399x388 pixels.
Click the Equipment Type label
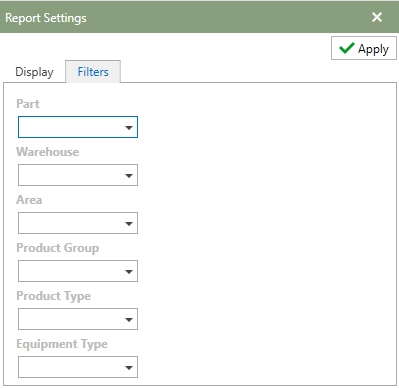(x=62, y=344)
